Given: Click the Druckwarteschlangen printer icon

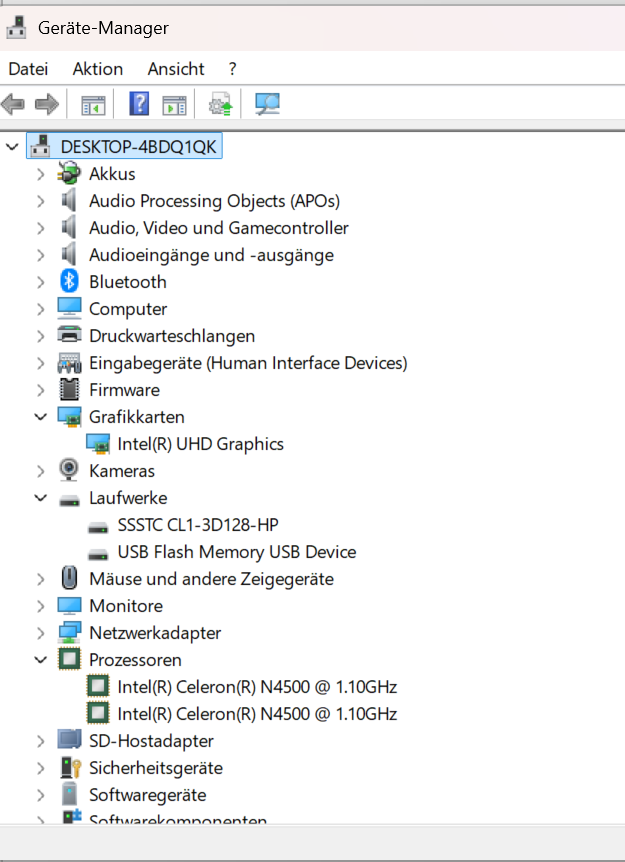Looking at the screenshot, I should (x=69, y=335).
